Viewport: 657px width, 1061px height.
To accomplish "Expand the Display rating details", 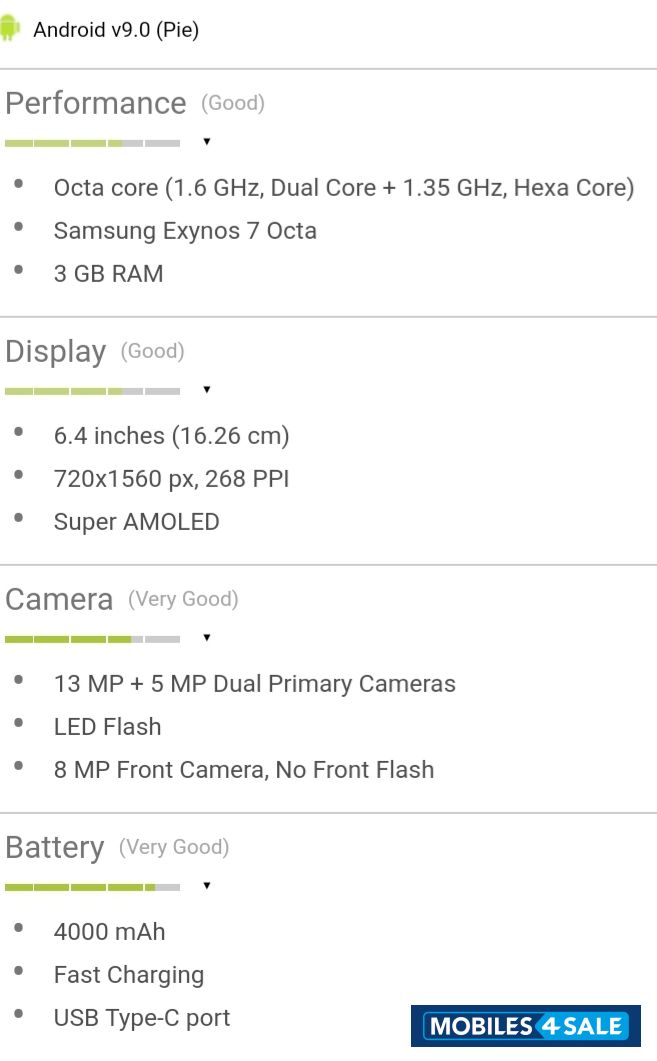I will pyautogui.click(x=207, y=390).
